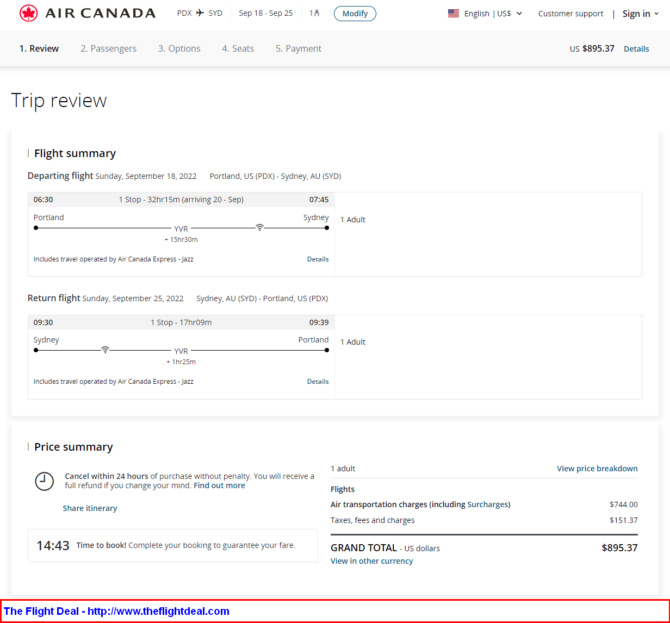Click the US flag language icon
Image resolution: width=670 pixels, height=623 pixels.
[x=453, y=13]
